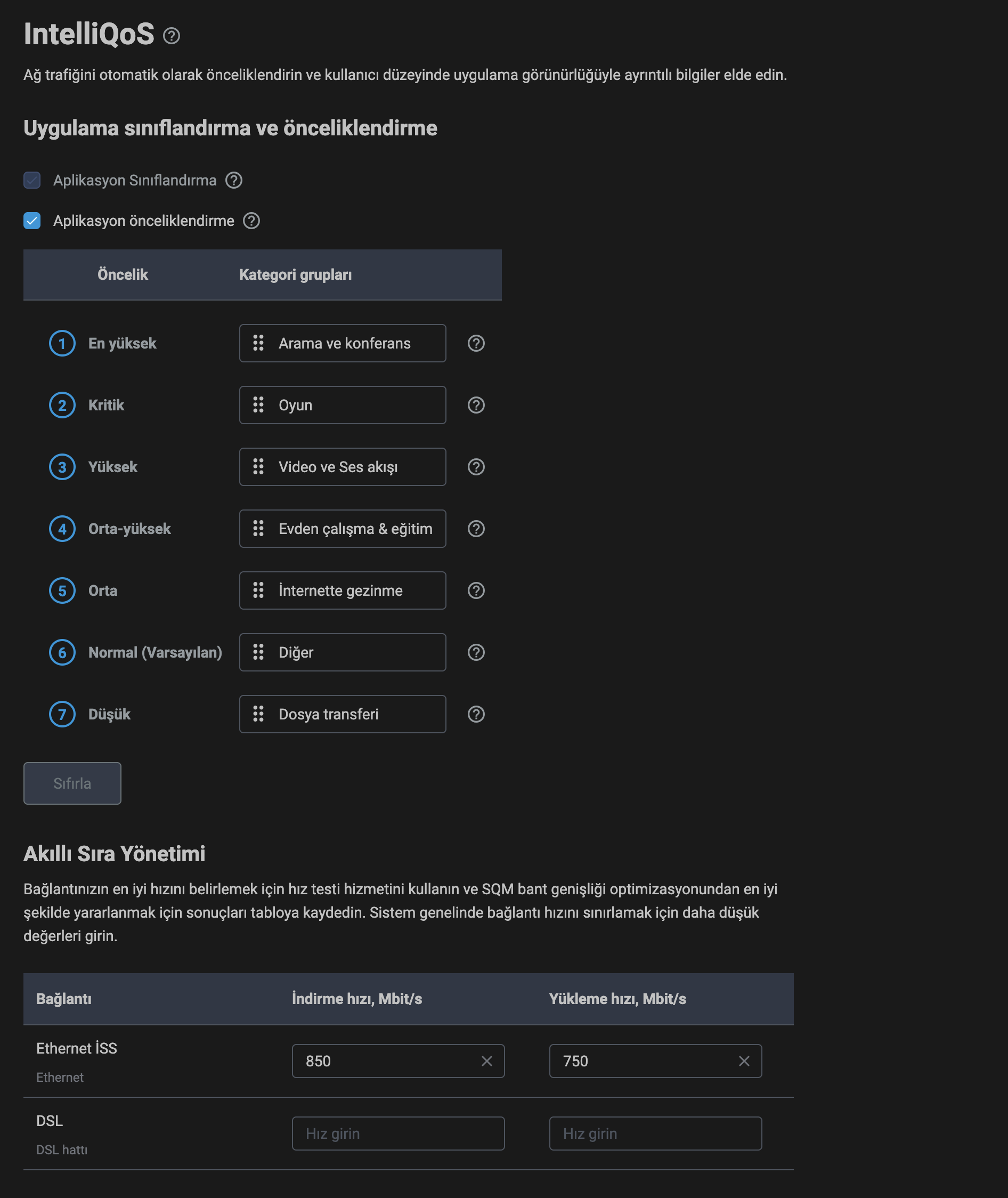Click the Sıfırla reset button
Viewport: 1008px width, 1198px height.
click(72, 783)
